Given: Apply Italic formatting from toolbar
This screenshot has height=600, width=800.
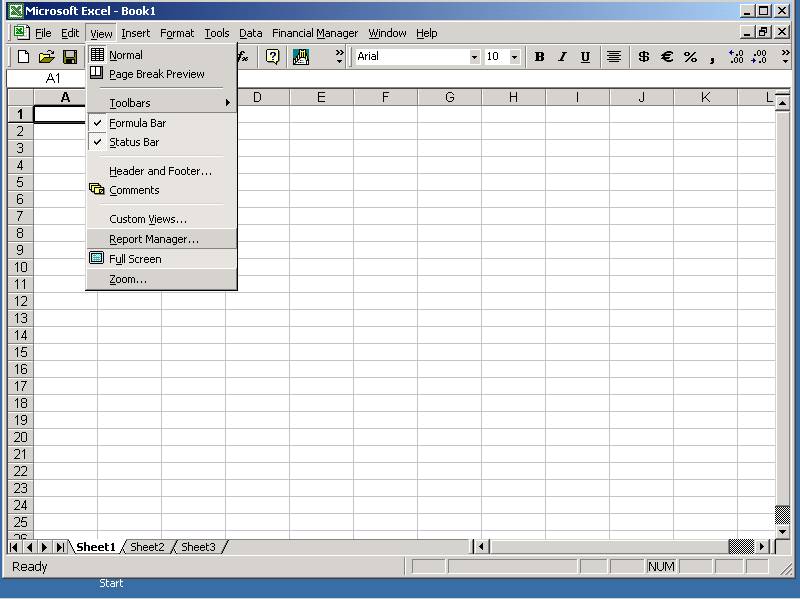Looking at the screenshot, I should click(x=562, y=57).
